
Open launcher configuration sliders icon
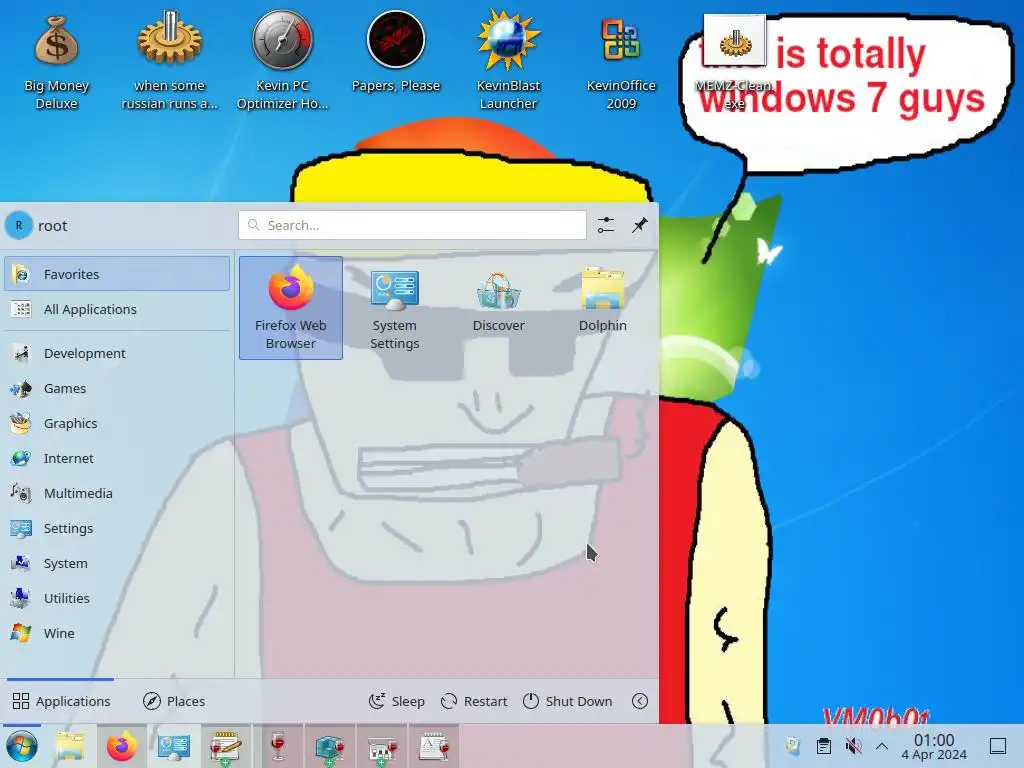[x=606, y=225]
